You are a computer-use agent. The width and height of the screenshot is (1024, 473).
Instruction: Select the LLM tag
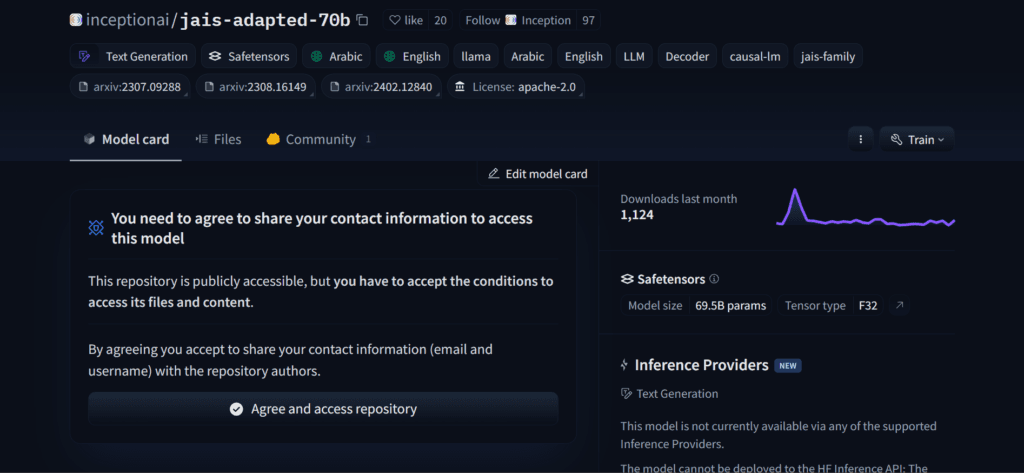click(x=634, y=56)
